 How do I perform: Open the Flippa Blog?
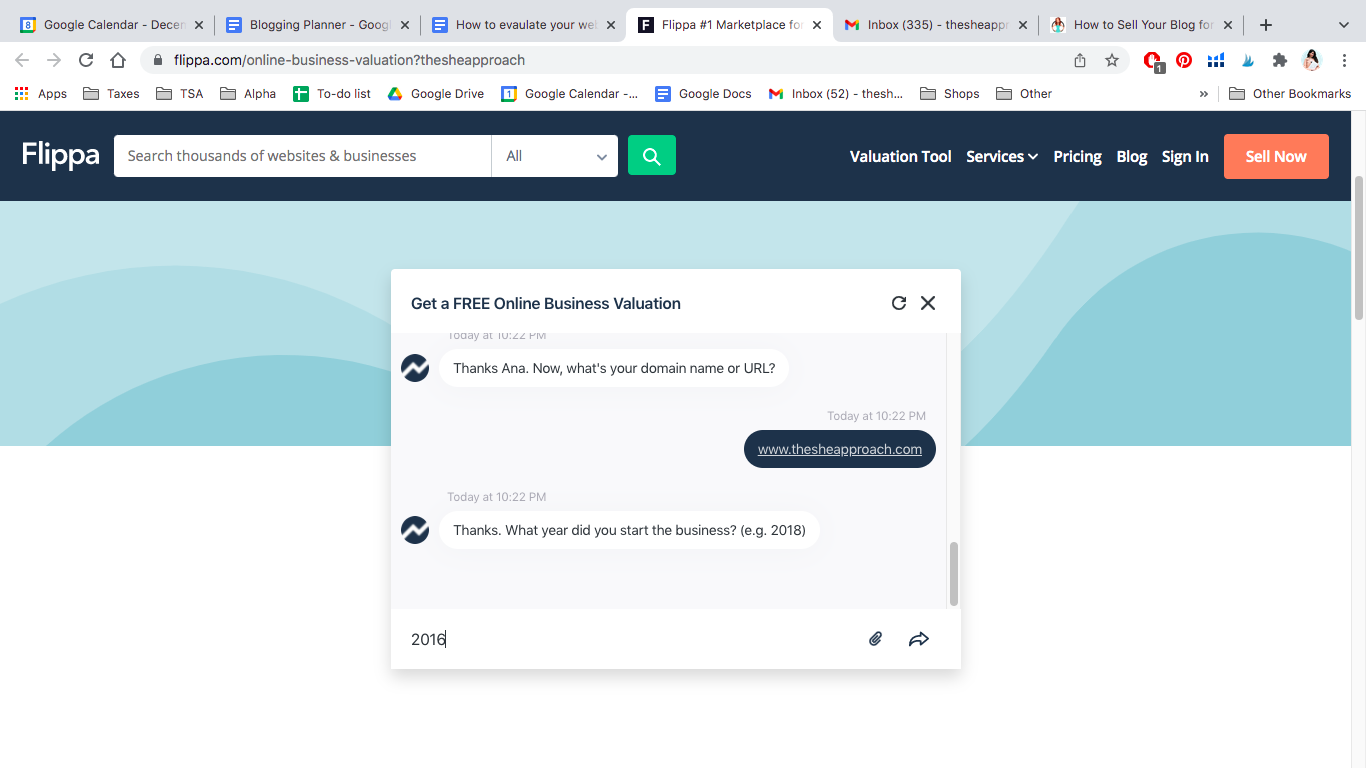pos(1132,156)
